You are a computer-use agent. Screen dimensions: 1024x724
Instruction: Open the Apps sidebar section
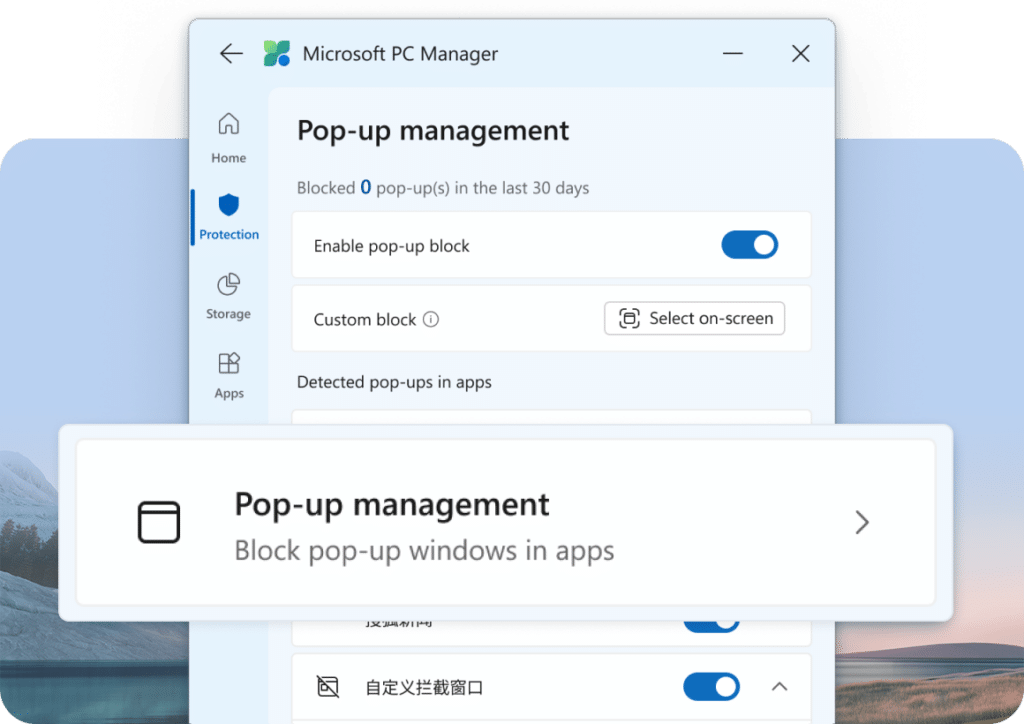pos(229,375)
